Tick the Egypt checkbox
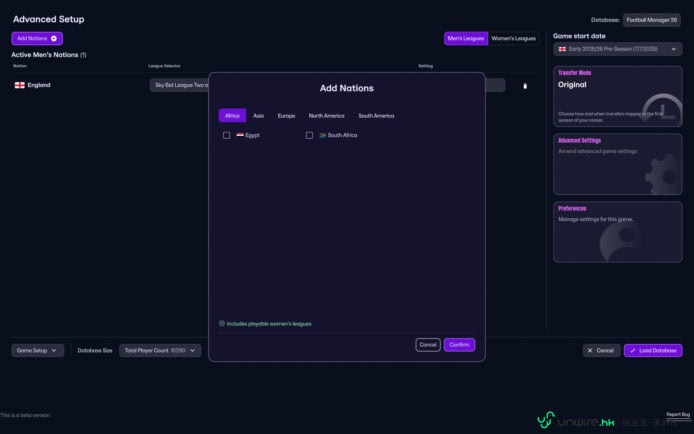Image resolution: width=694 pixels, height=434 pixels. click(x=227, y=135)
